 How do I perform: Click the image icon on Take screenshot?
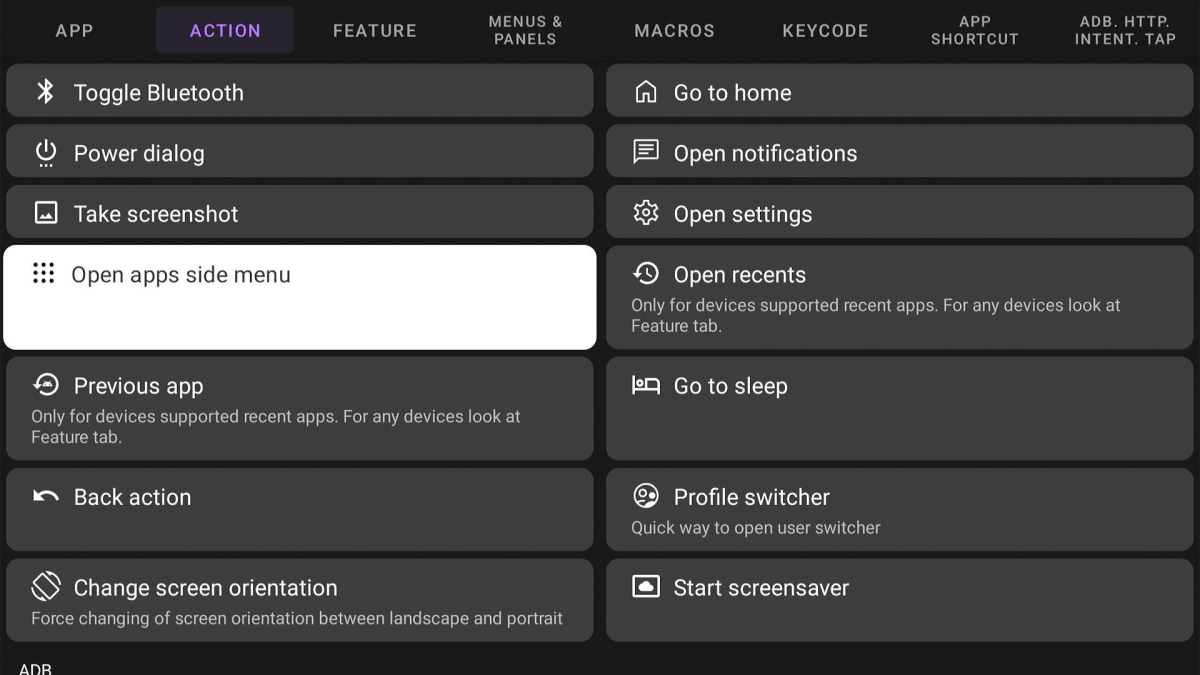46,213
